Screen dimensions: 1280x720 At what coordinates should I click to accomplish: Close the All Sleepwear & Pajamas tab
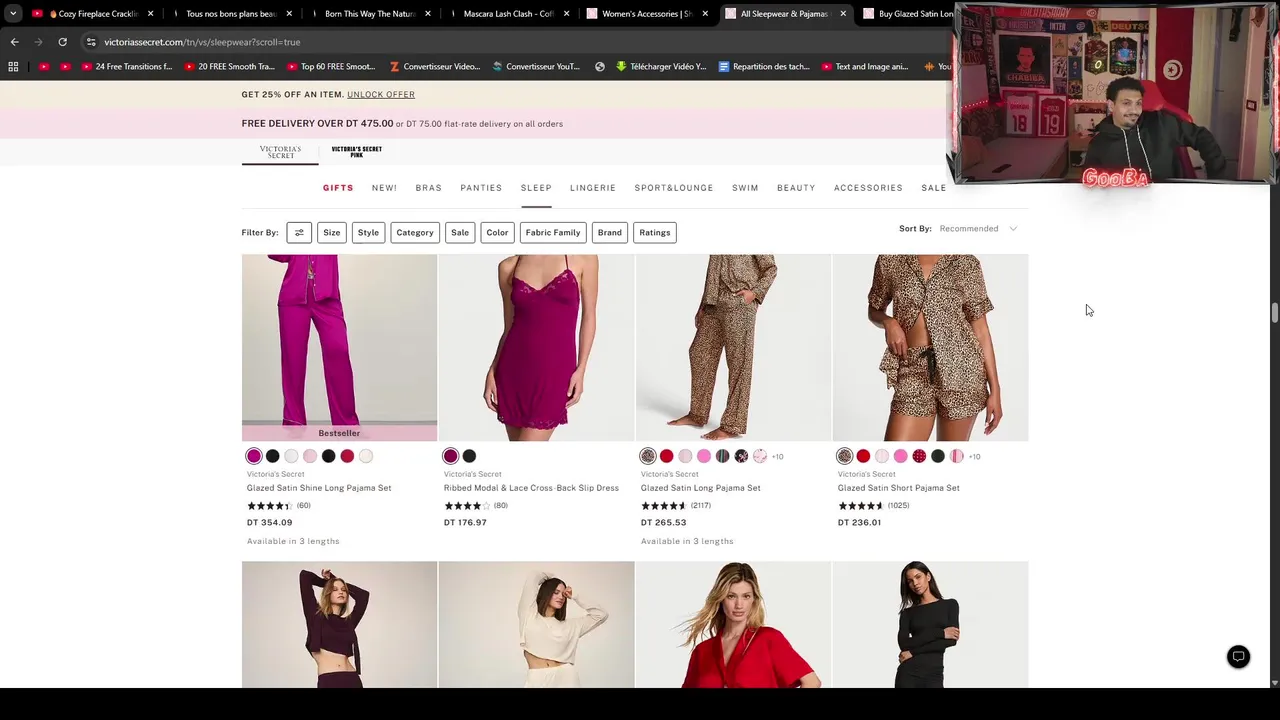[x=842, y=14]
